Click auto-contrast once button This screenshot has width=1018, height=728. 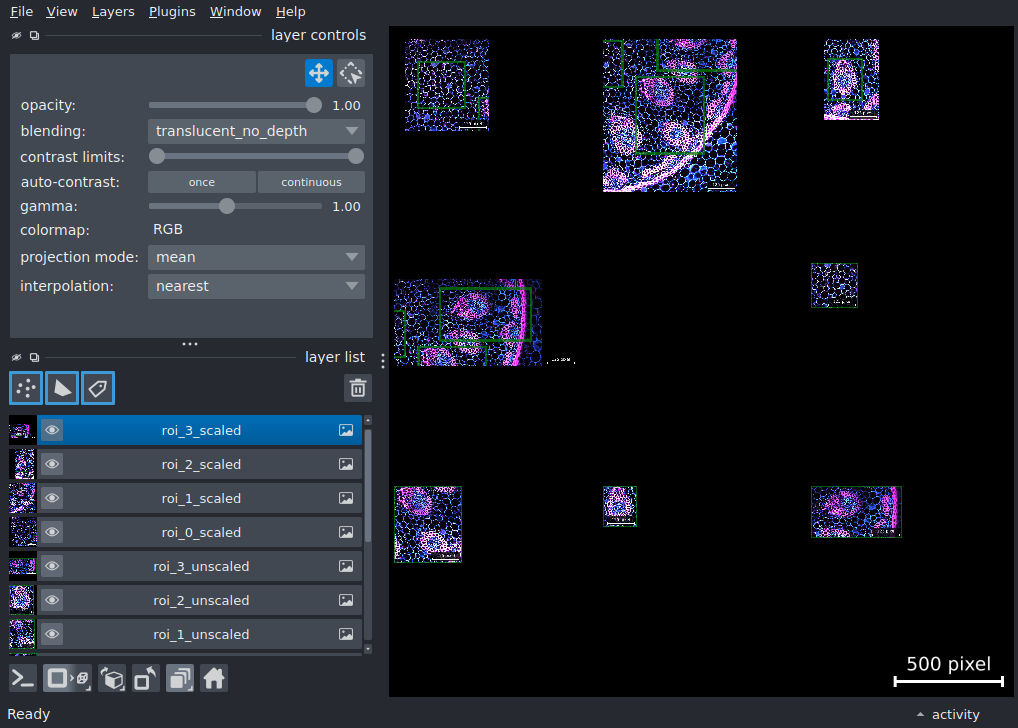tap(202, 182)
